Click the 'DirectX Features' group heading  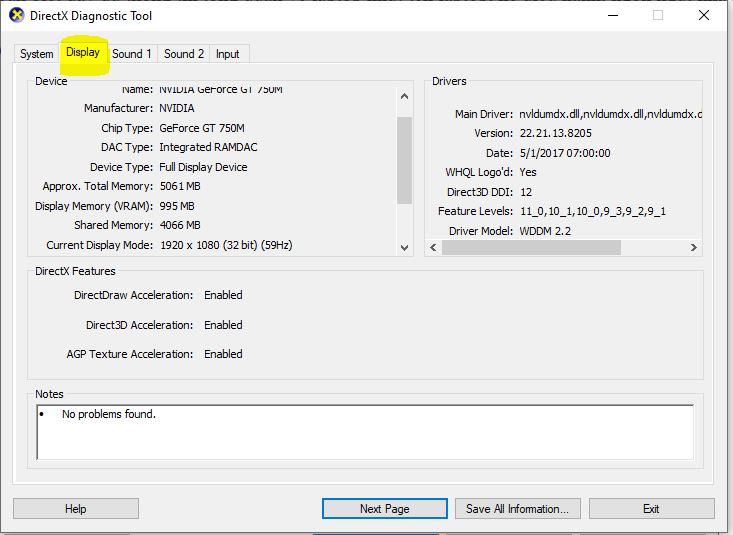tap(75, 271)
